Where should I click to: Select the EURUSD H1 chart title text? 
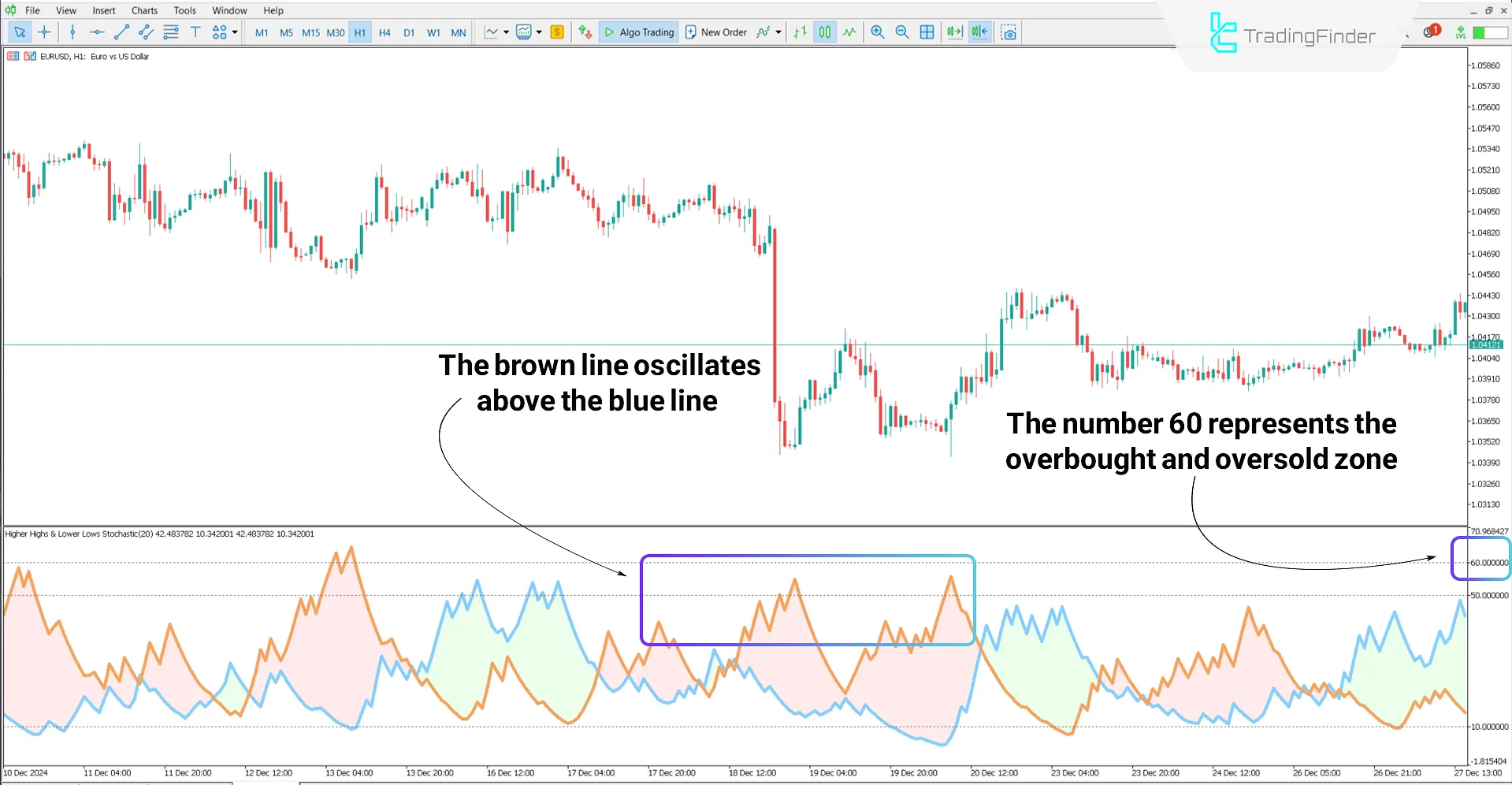click(95, 56)
